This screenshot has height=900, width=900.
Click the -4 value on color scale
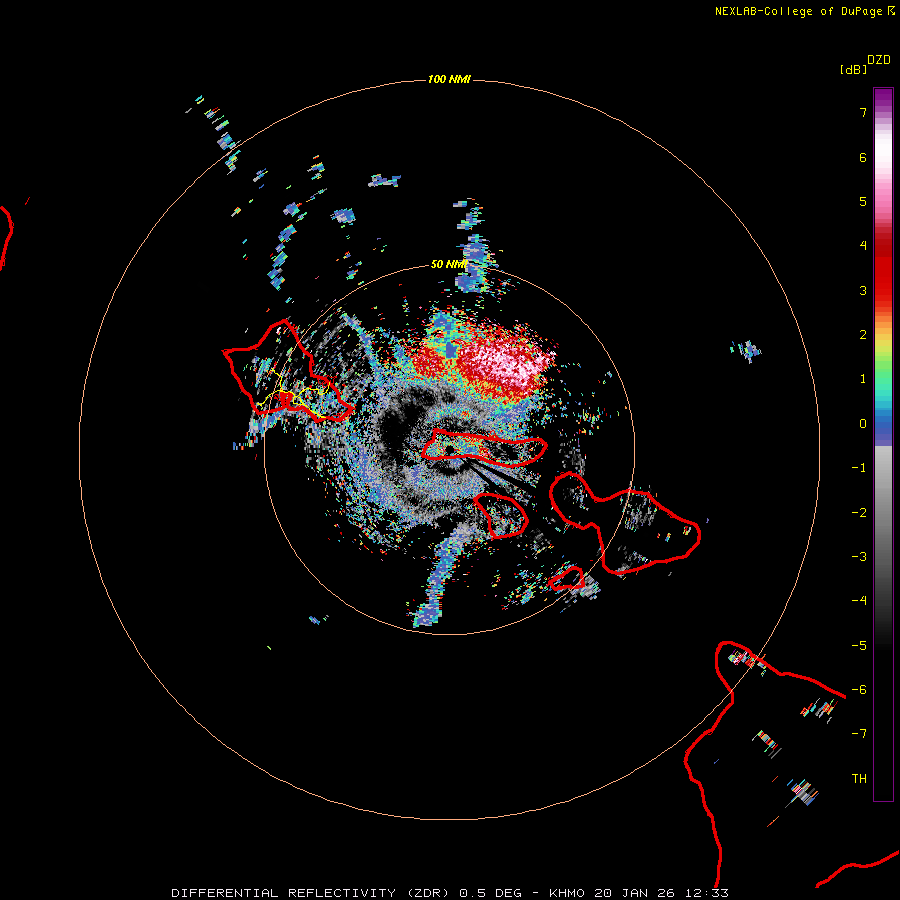click(x=859, y=601)
